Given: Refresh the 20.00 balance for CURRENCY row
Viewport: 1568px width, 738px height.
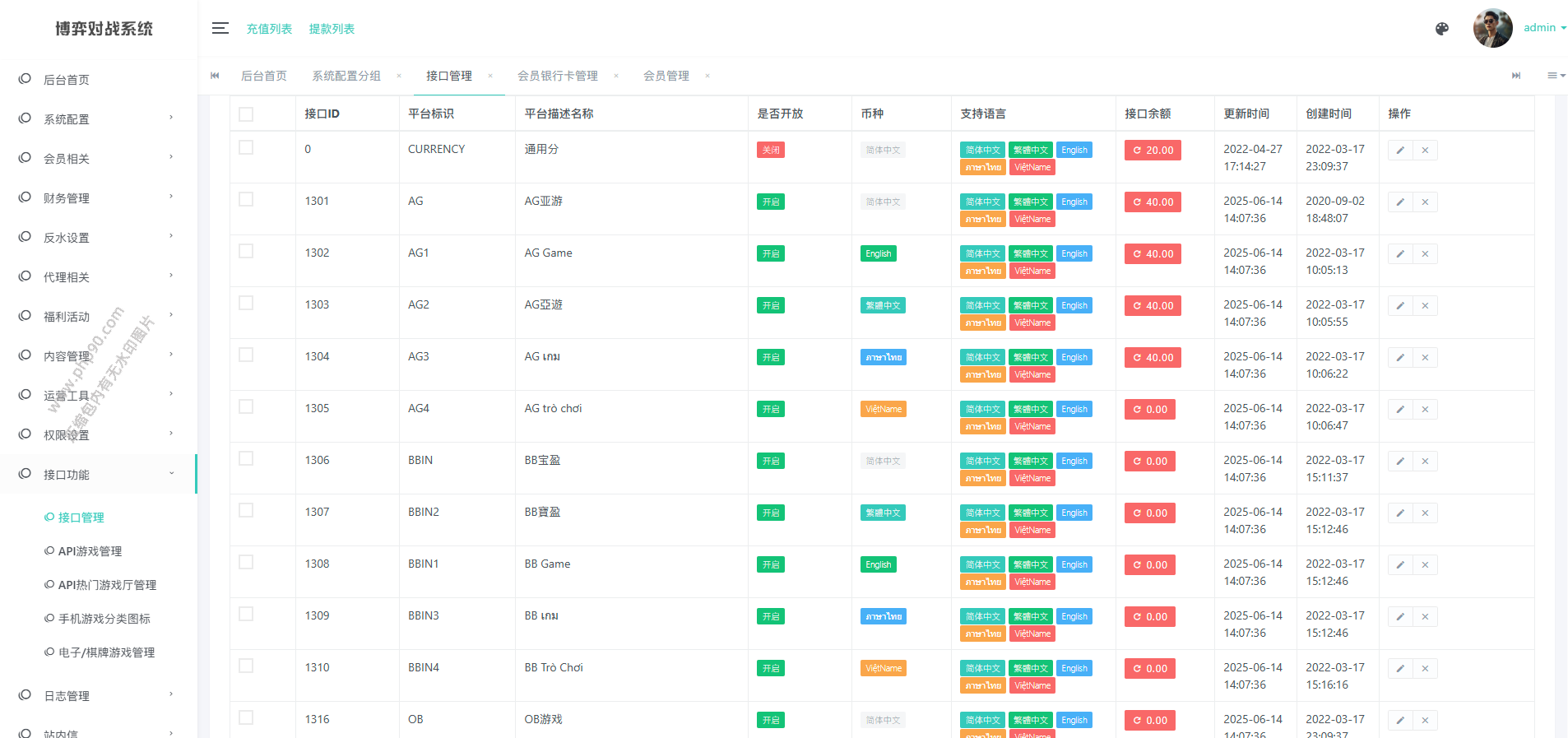Looking at the screenshot, I should tap(1153, 151).
